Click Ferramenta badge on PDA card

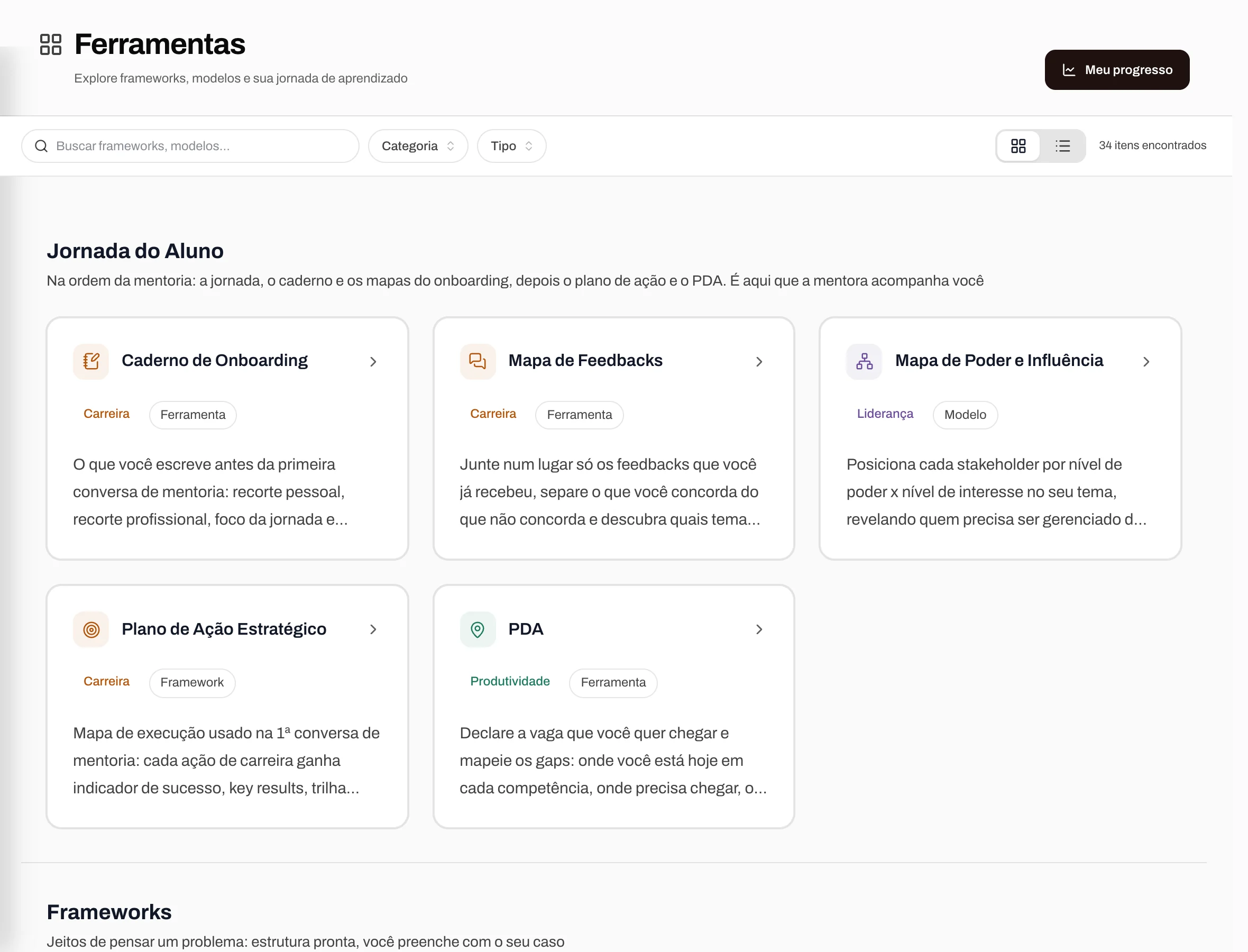(x=613, y=683)
